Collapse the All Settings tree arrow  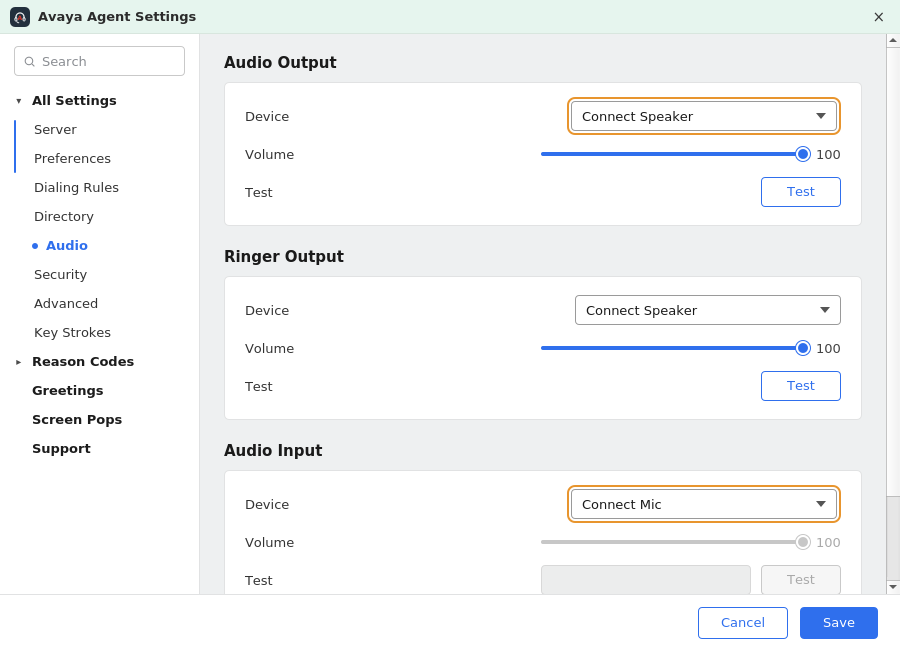coord(19,101)
